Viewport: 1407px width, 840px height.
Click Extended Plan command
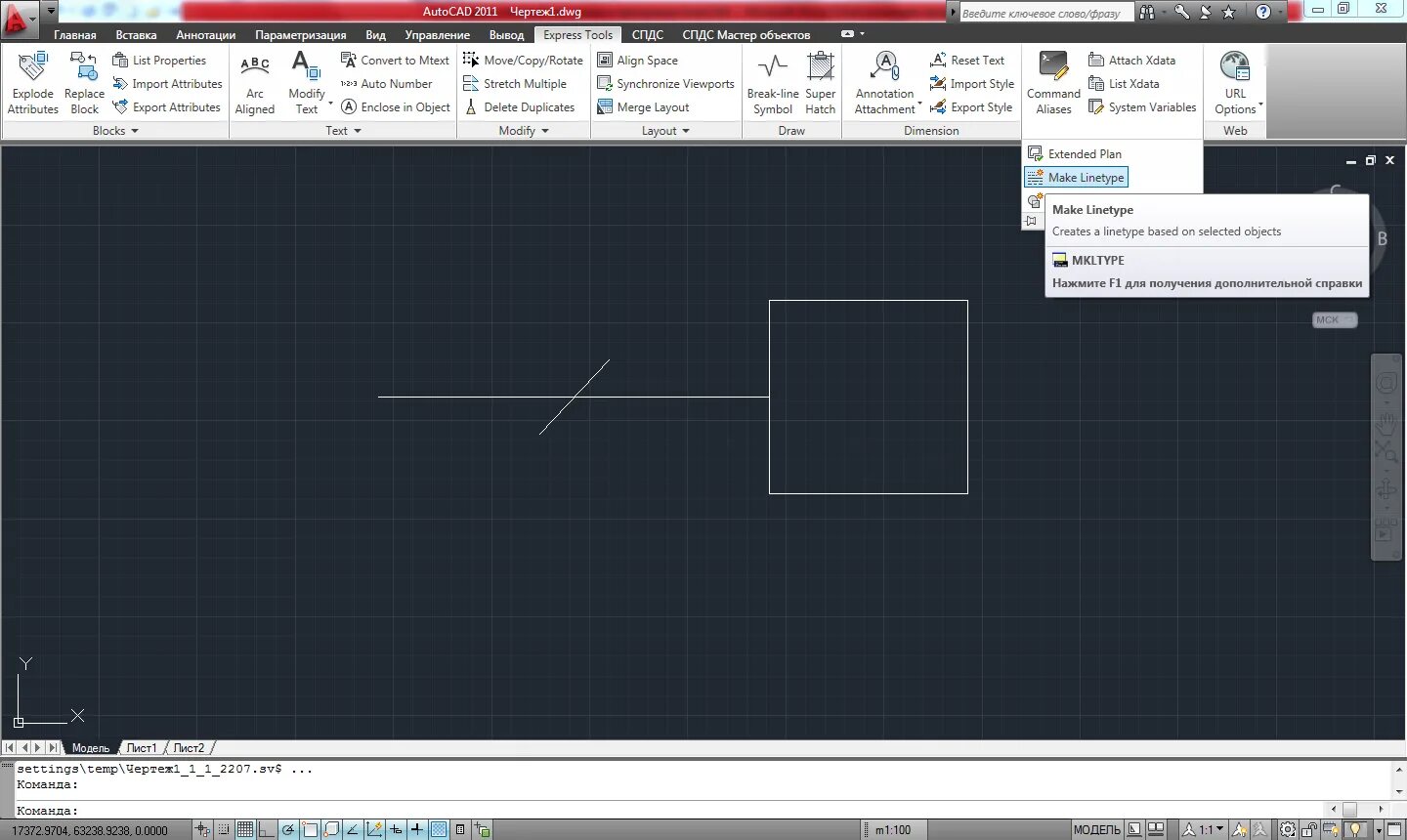pyautogui.click(x=1075, y=154)
